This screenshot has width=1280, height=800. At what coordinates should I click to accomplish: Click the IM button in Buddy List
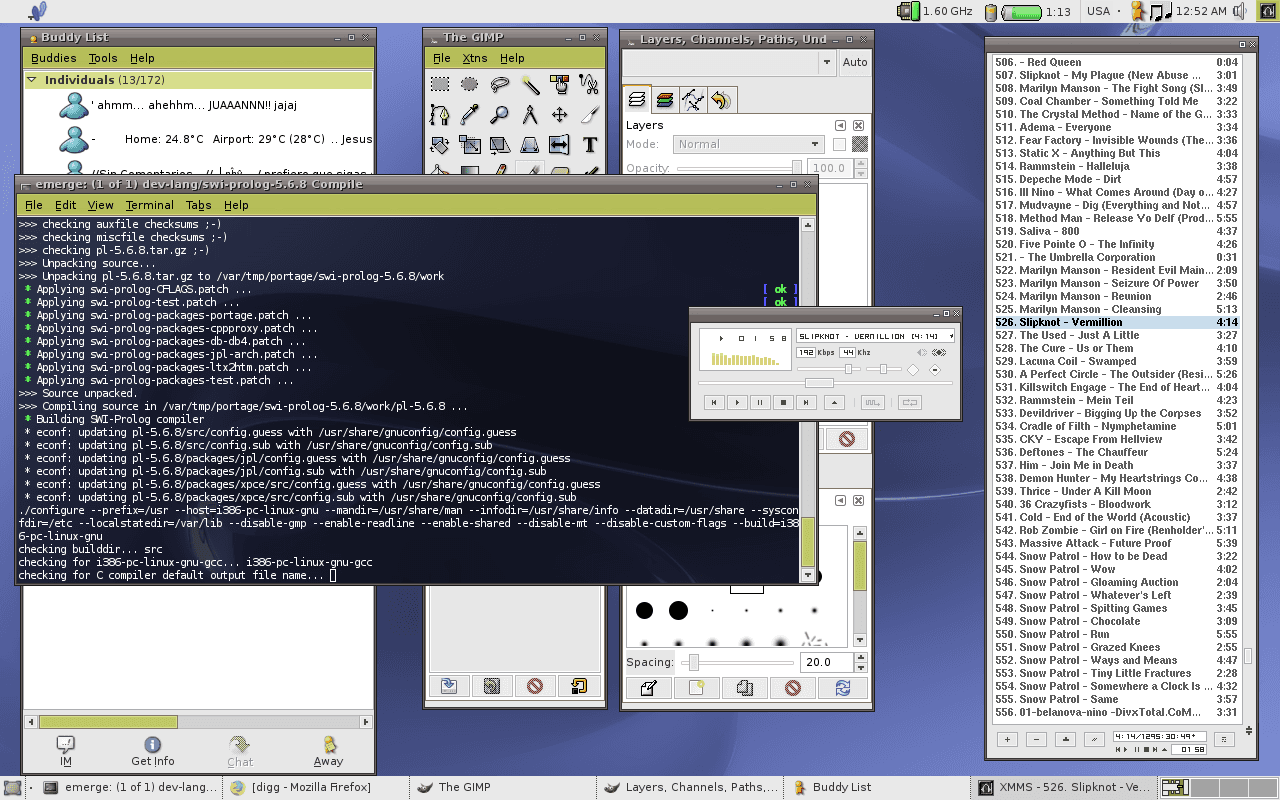pos(66,751)
